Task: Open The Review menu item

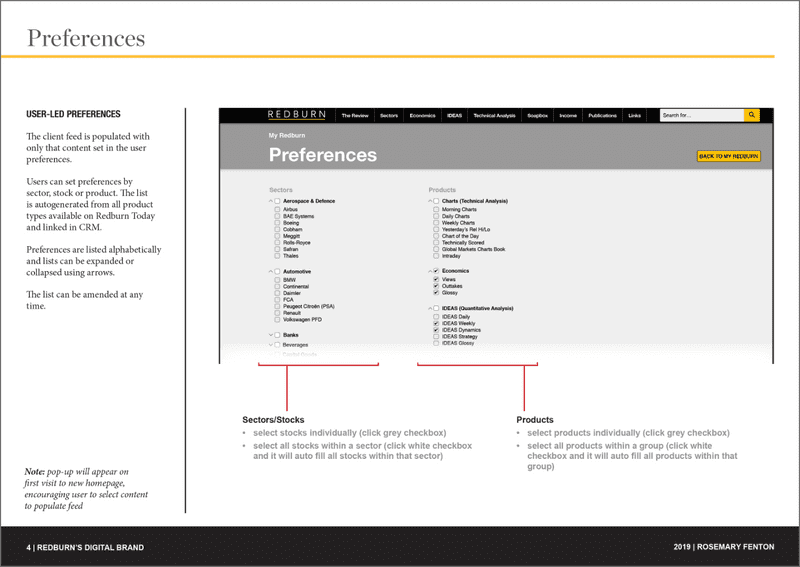Action: click(355, 115)
